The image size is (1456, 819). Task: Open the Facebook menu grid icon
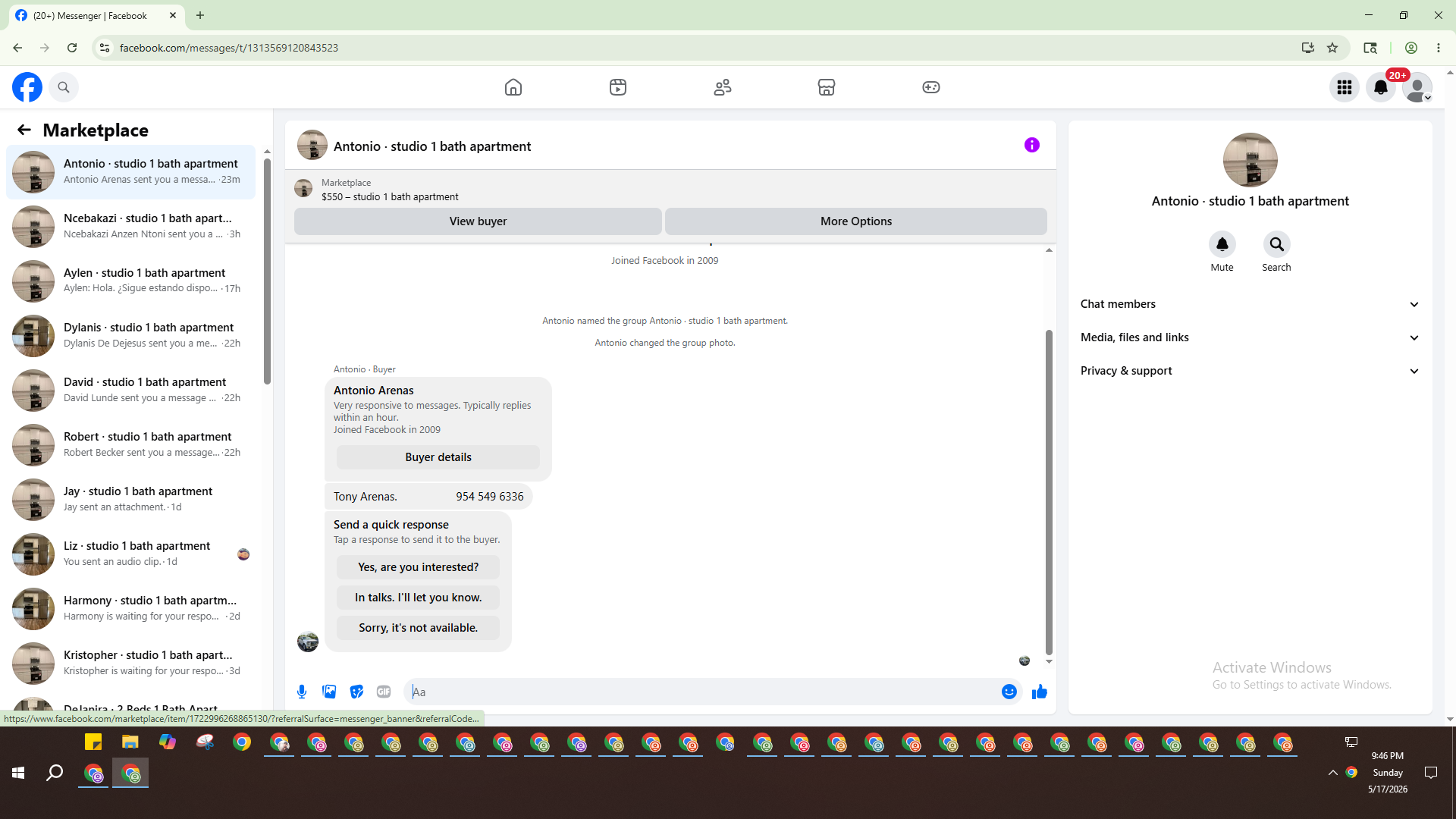pyautogui.click(x=1345, y=87)
